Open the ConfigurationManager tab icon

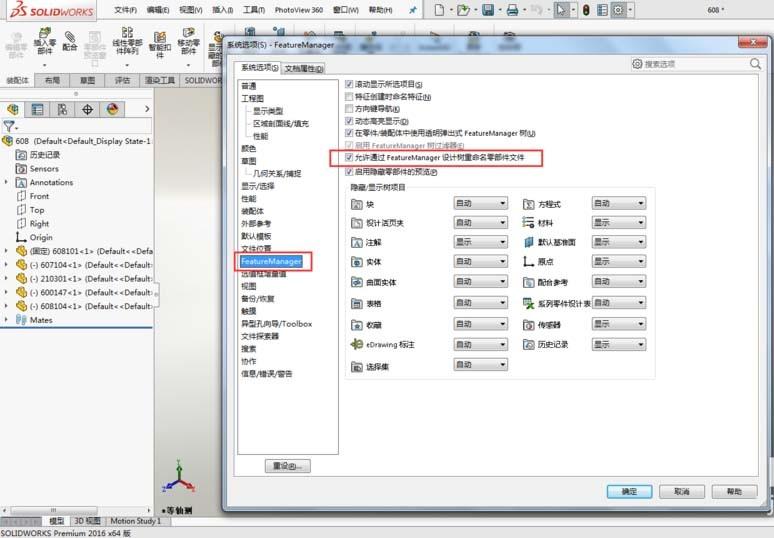(x=62, y=109)
